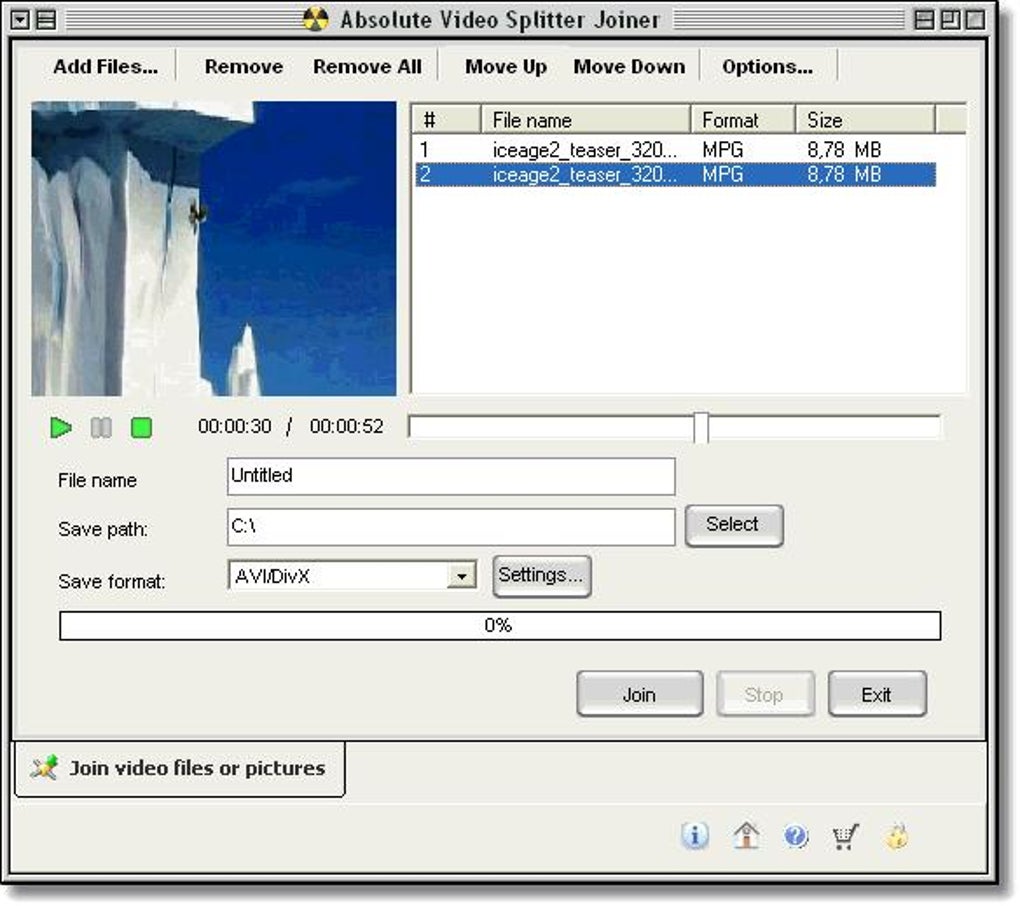Switch to Join video files or pictures tab
Screen dimensions: 1020x906
180,768
